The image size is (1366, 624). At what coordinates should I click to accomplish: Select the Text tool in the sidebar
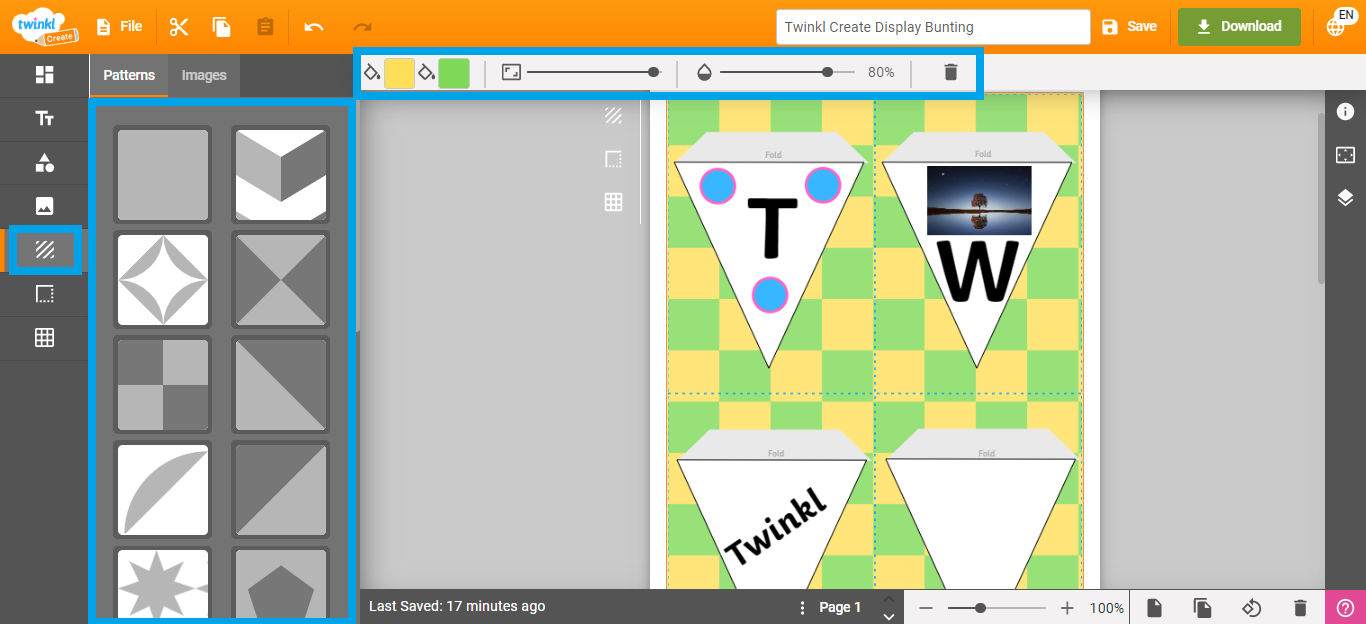(44, 119)
